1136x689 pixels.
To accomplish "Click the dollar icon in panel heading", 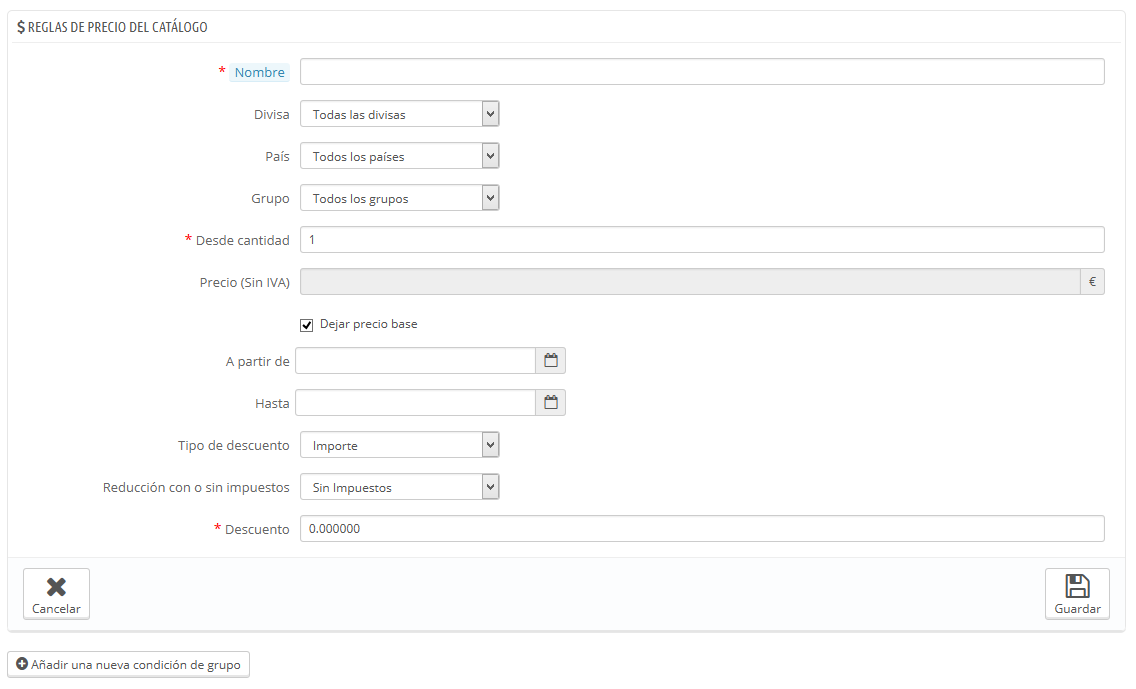I will [21, 28].
